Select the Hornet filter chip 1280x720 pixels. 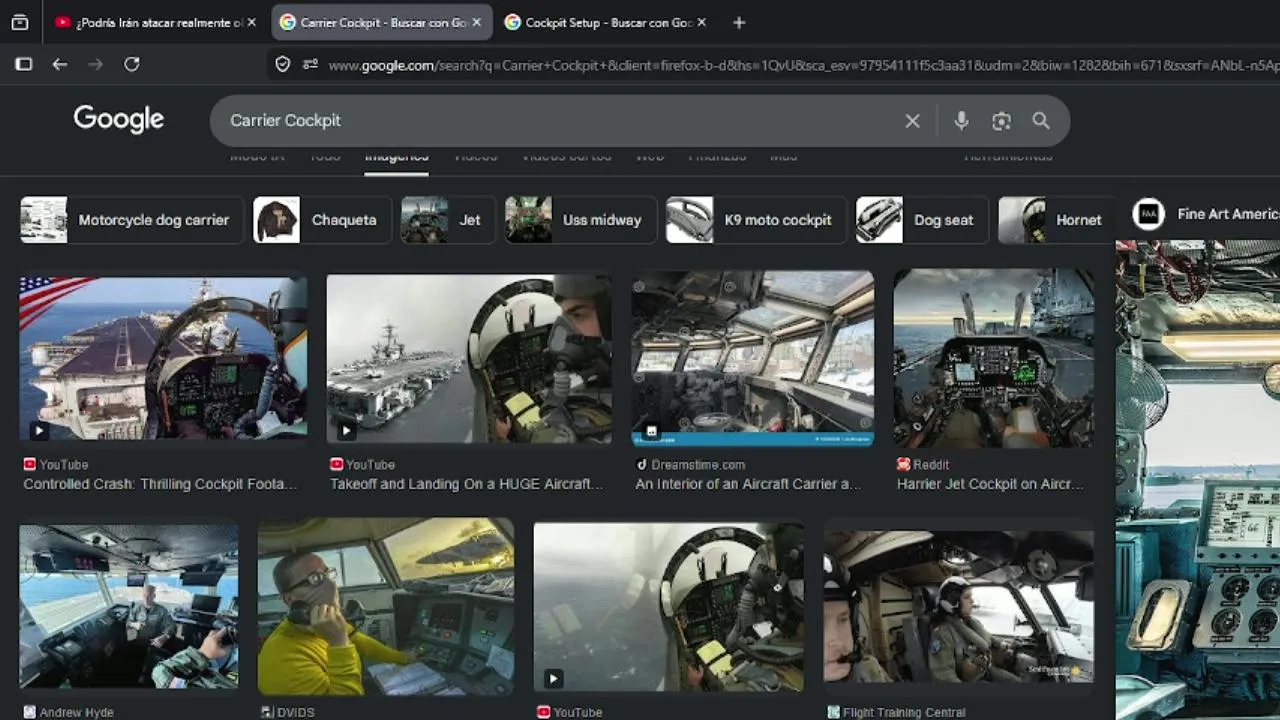[1056, 220]
